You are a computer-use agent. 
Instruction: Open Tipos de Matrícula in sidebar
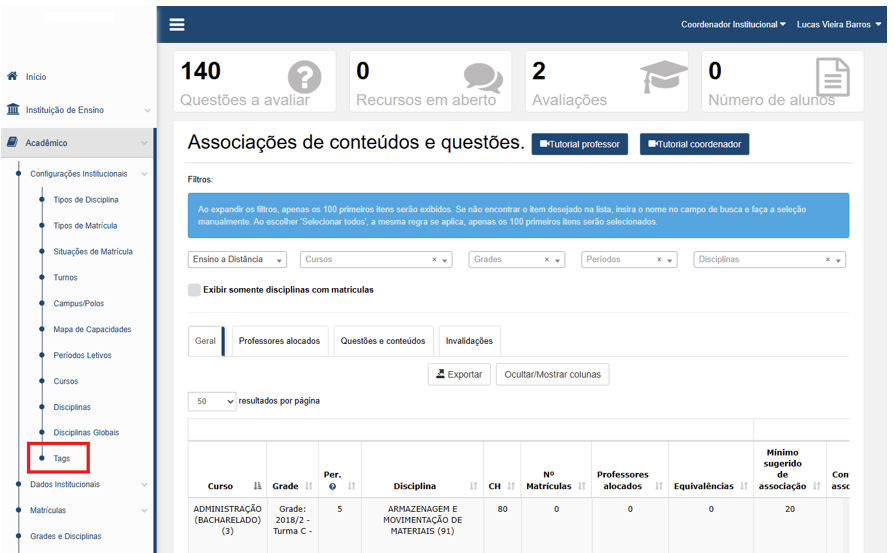[86, 225]
